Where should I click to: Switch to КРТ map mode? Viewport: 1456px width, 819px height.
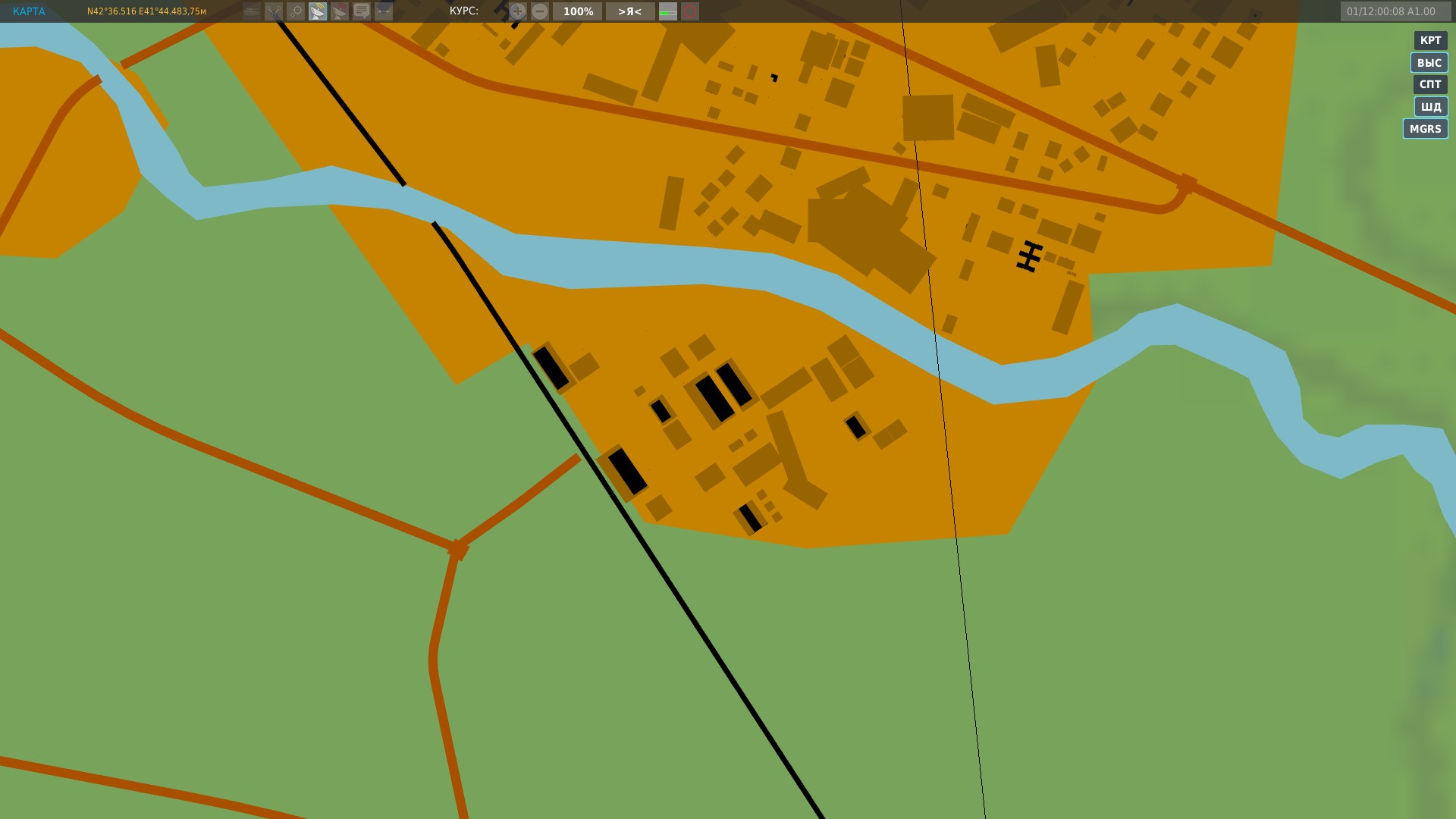coord(1430,40)
